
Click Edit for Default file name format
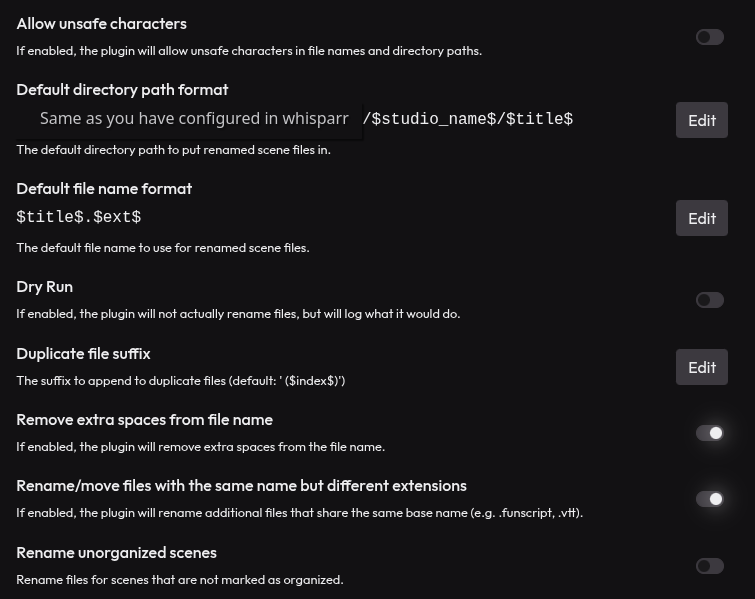coord(702,218)
